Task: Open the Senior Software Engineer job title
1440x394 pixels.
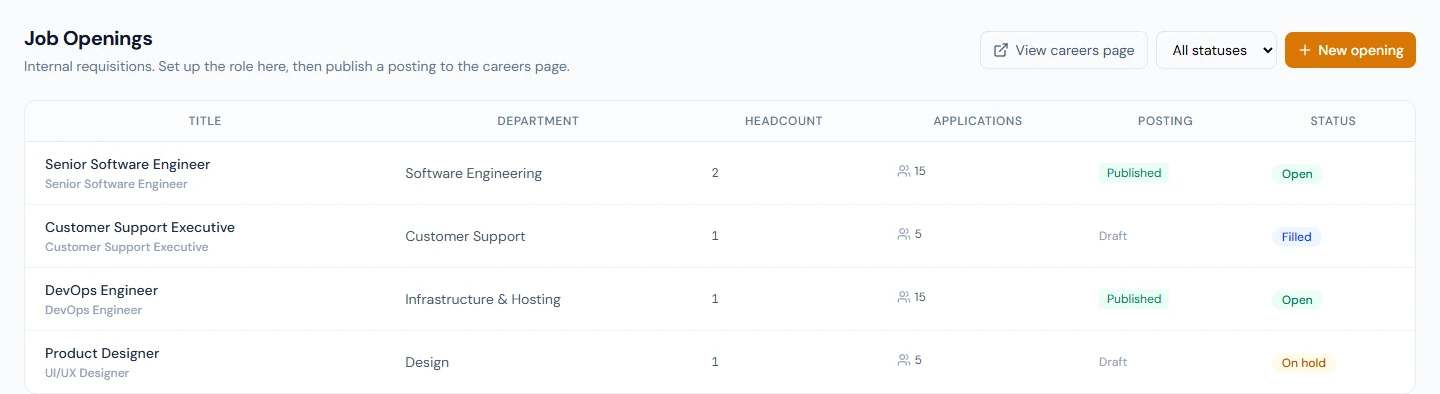Action: [128, 164]
